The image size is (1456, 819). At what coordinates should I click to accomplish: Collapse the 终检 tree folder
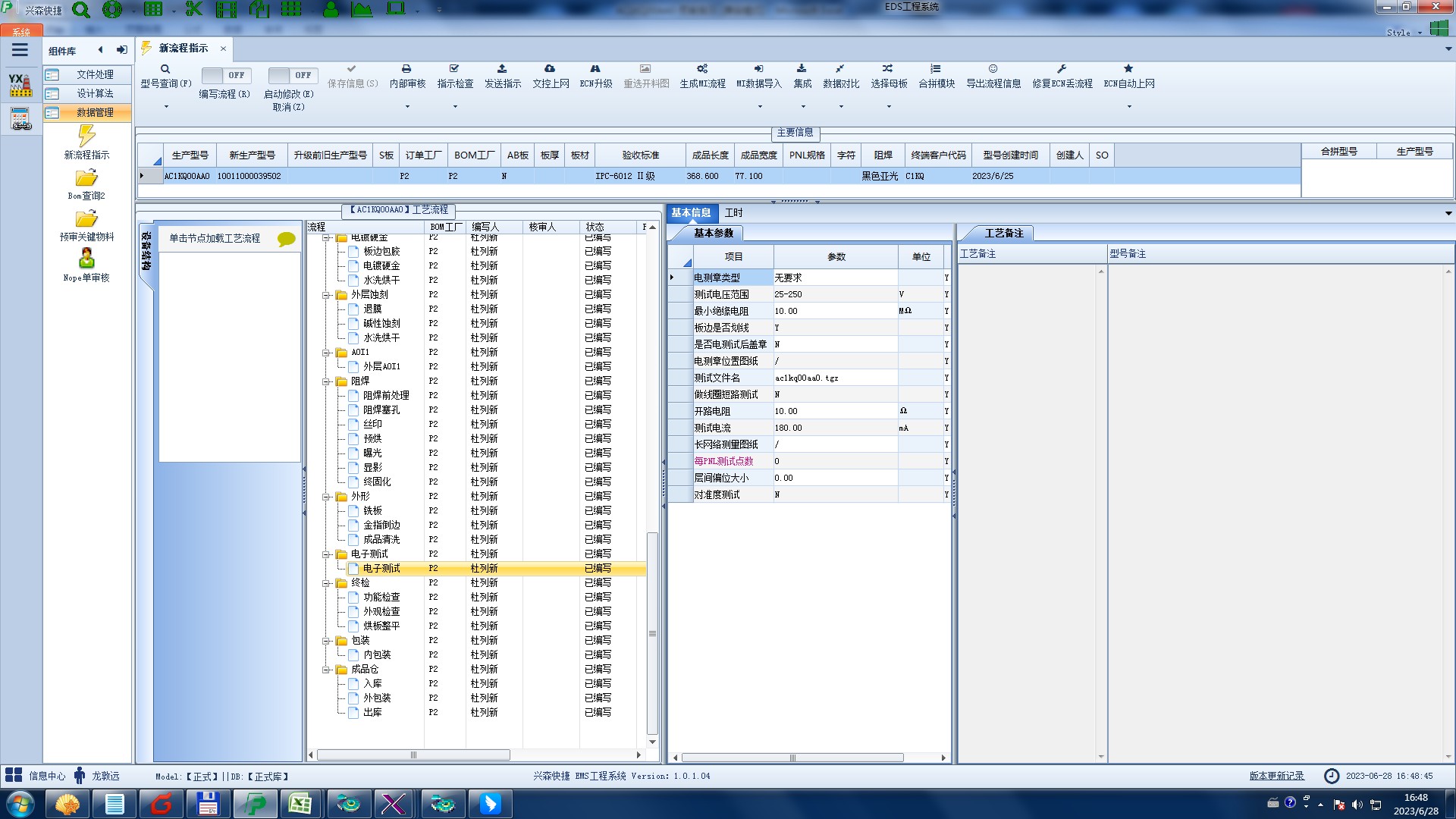pyautogui.click(x=326, y=583)
